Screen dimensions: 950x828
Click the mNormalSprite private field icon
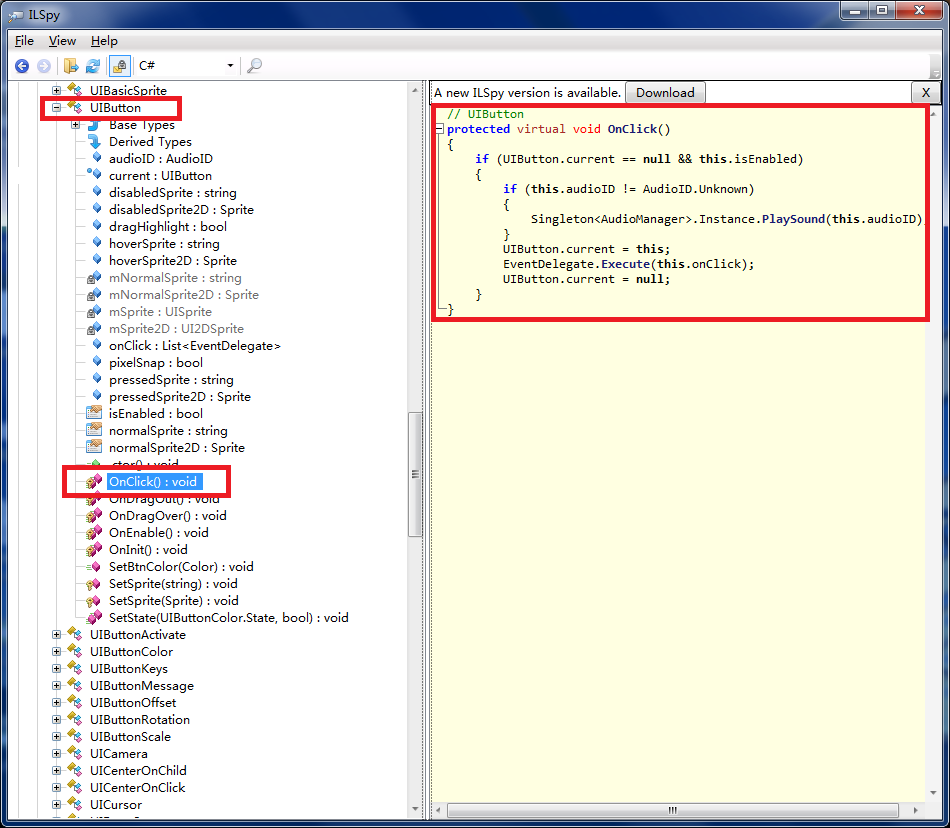(94, 278)
